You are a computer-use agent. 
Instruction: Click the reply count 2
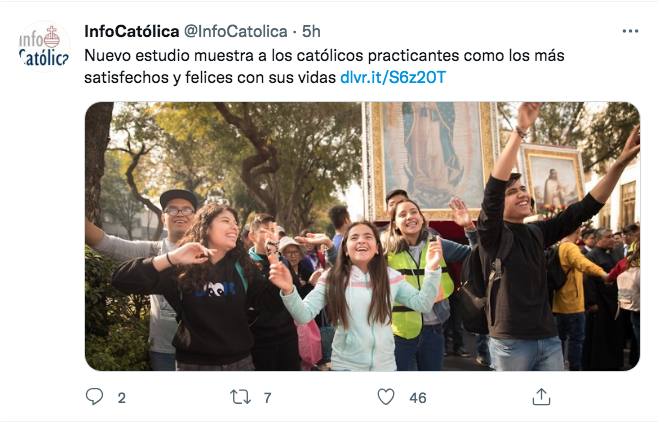pyautogui.click(x=122, y=398)
